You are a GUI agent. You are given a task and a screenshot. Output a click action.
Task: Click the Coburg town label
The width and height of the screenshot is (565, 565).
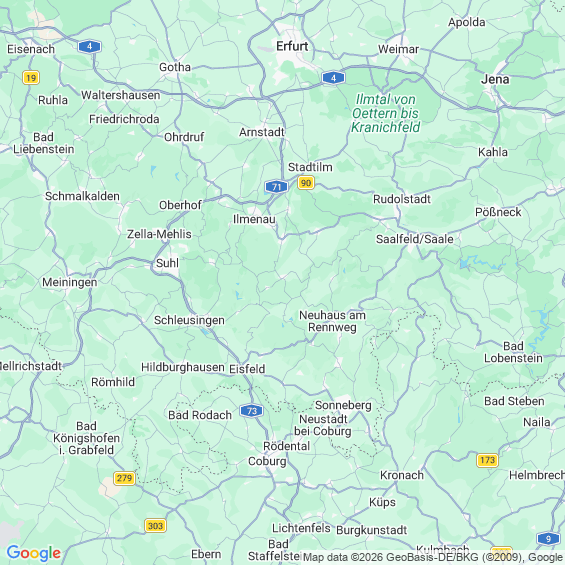coord(267,461)
